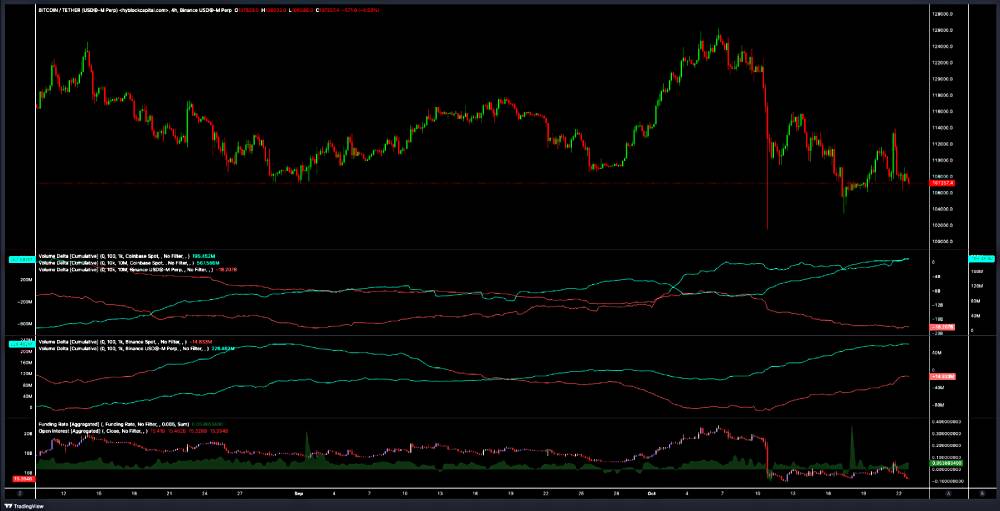Toggle the round button in the bottom-right corner
The height and width of the screenshot is (511, 1000).
tap(982, 493)
